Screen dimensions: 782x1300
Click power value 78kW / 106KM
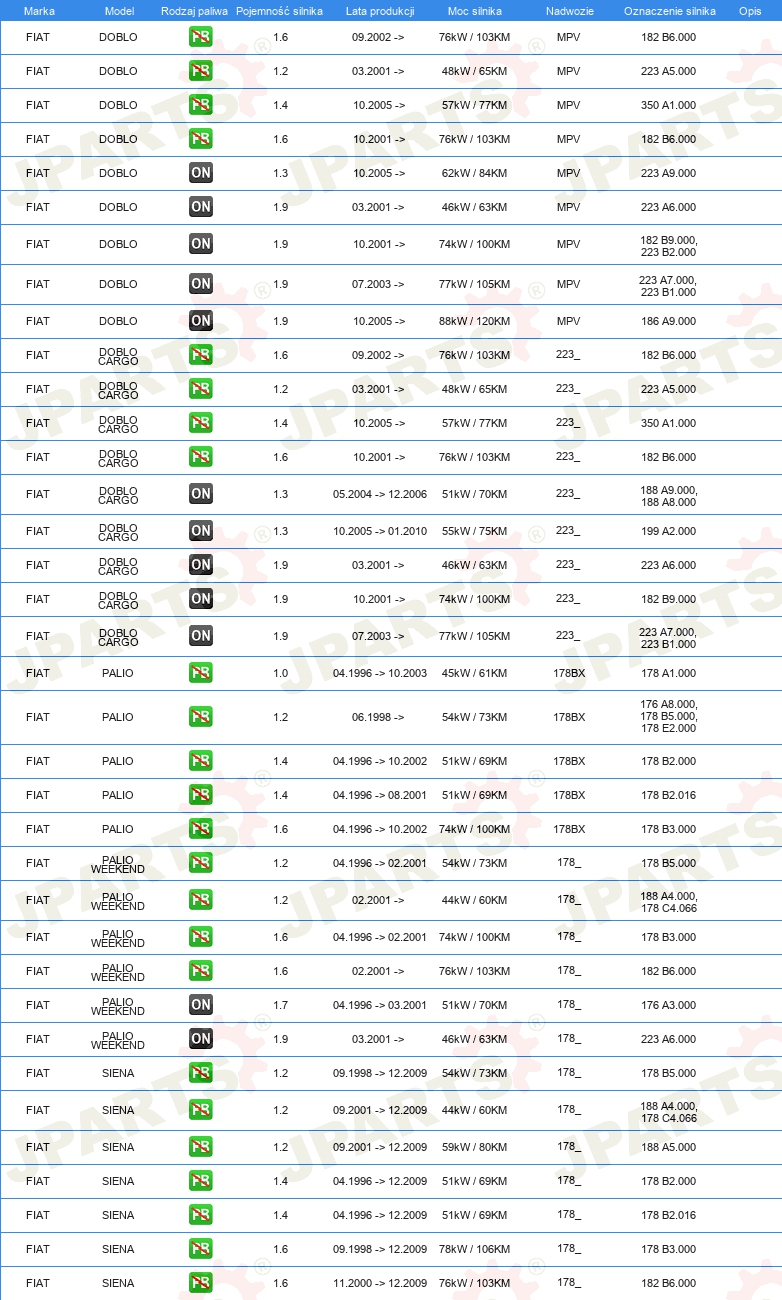[474, 1249]
